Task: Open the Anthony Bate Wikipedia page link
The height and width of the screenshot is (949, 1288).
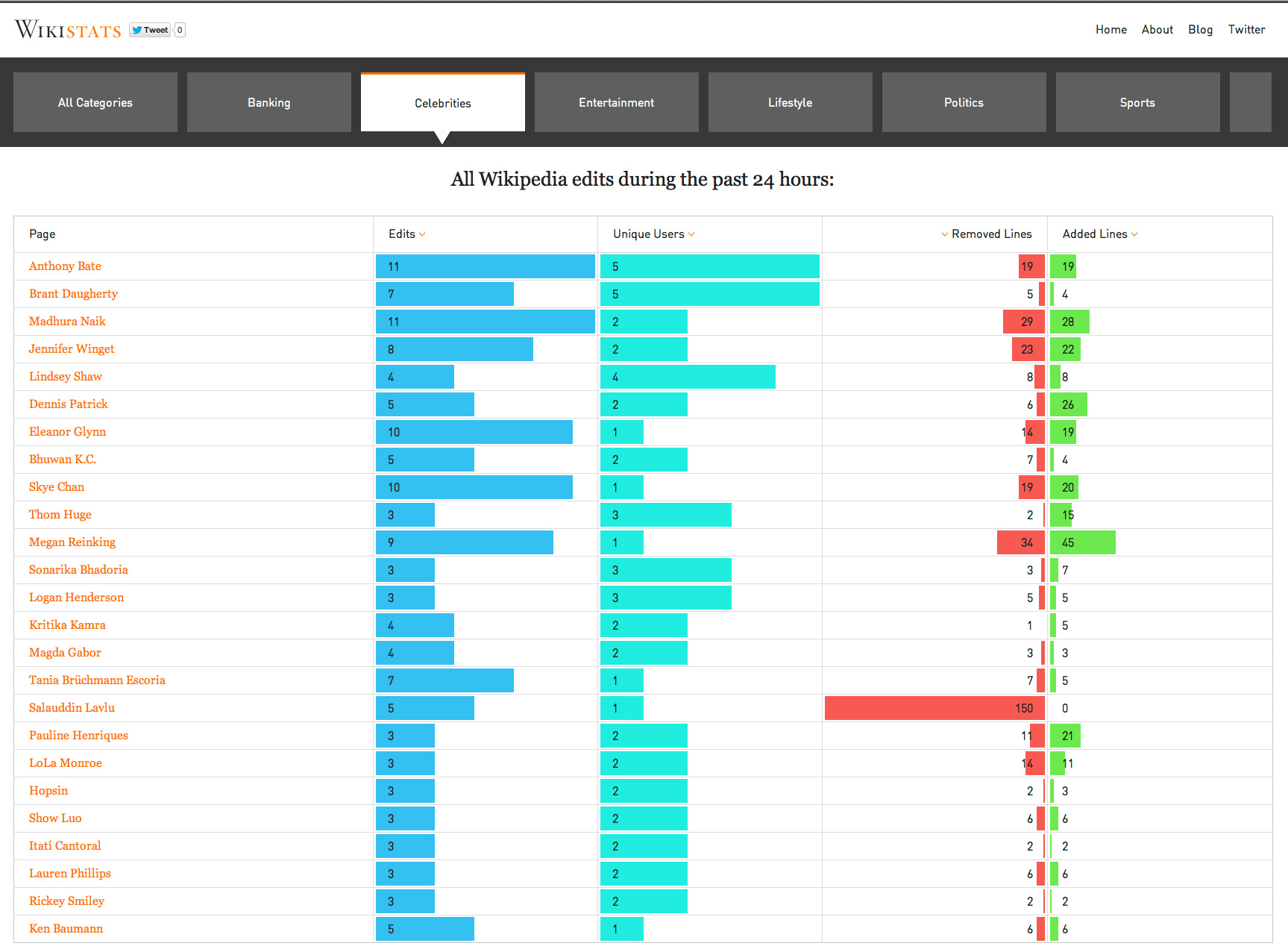Action: [65, 266]
